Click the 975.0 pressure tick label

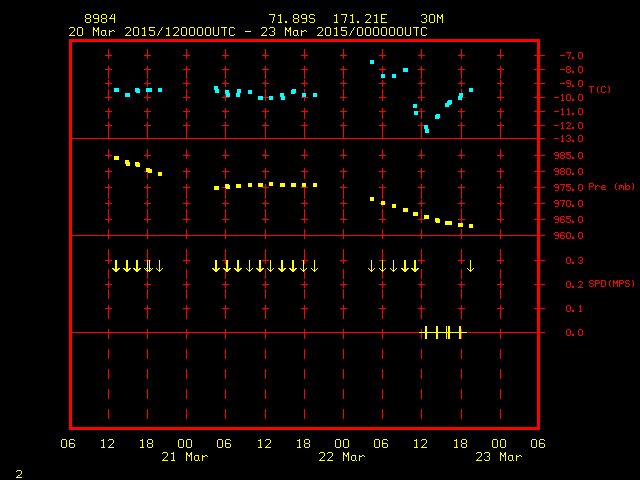click(x=569, y=187)
